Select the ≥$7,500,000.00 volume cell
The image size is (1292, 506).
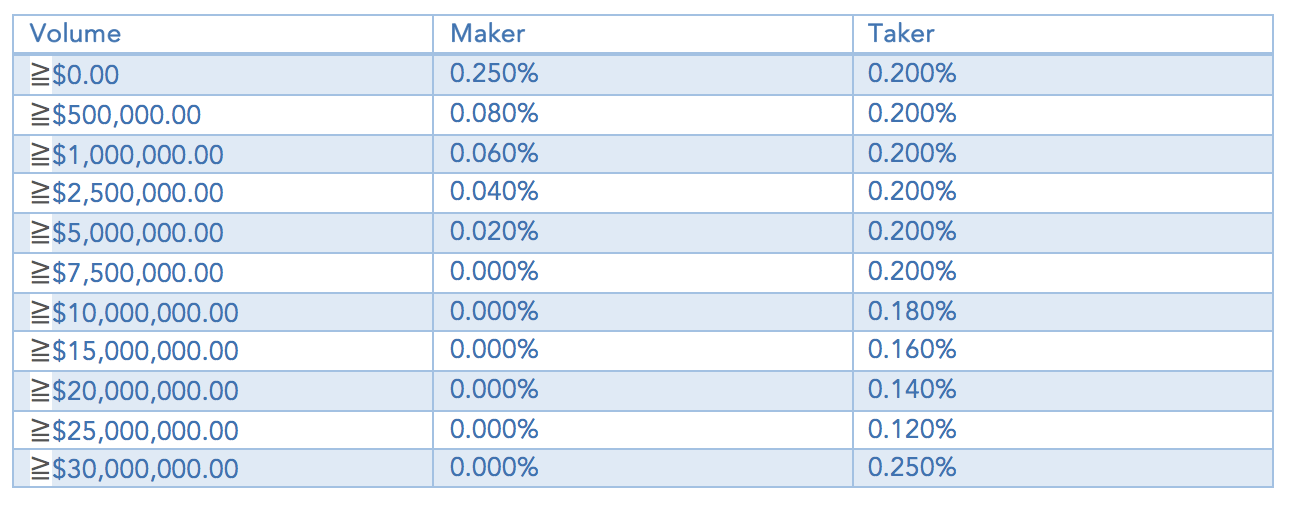pyautogui.click(x=223, y=272)
